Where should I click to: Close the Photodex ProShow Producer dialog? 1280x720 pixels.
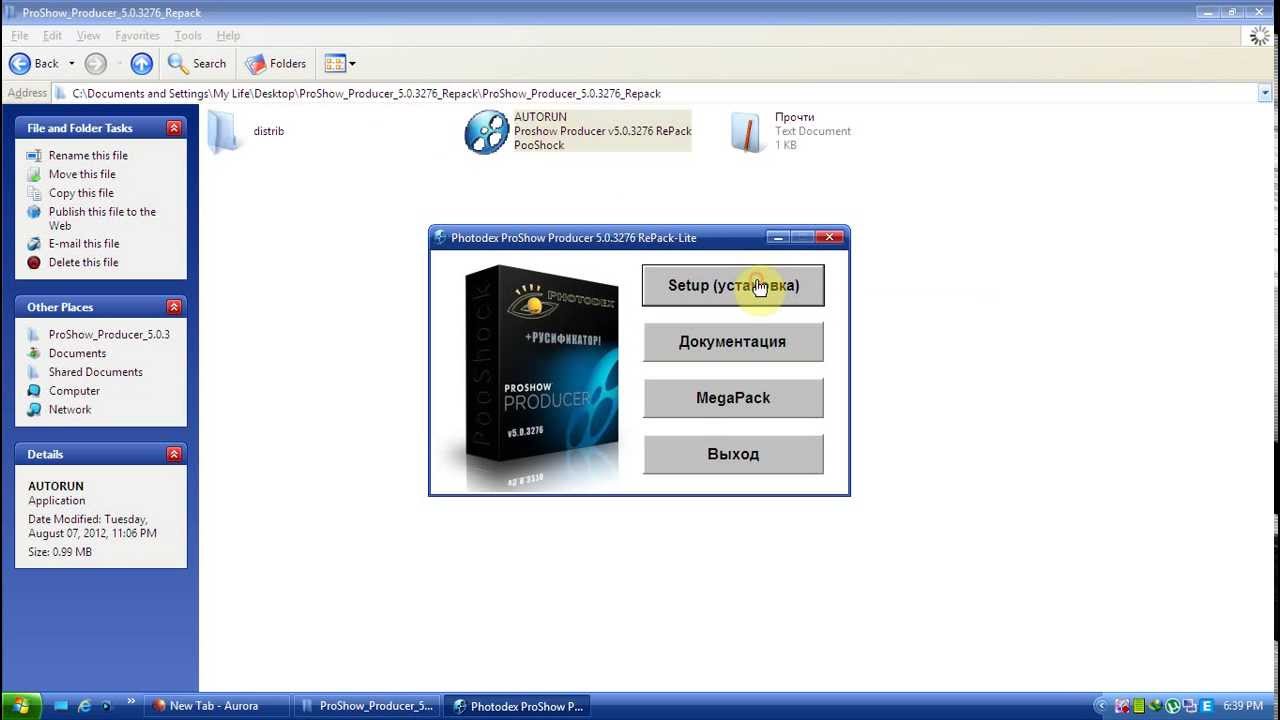pyautogui.click(x=830, y=237)
